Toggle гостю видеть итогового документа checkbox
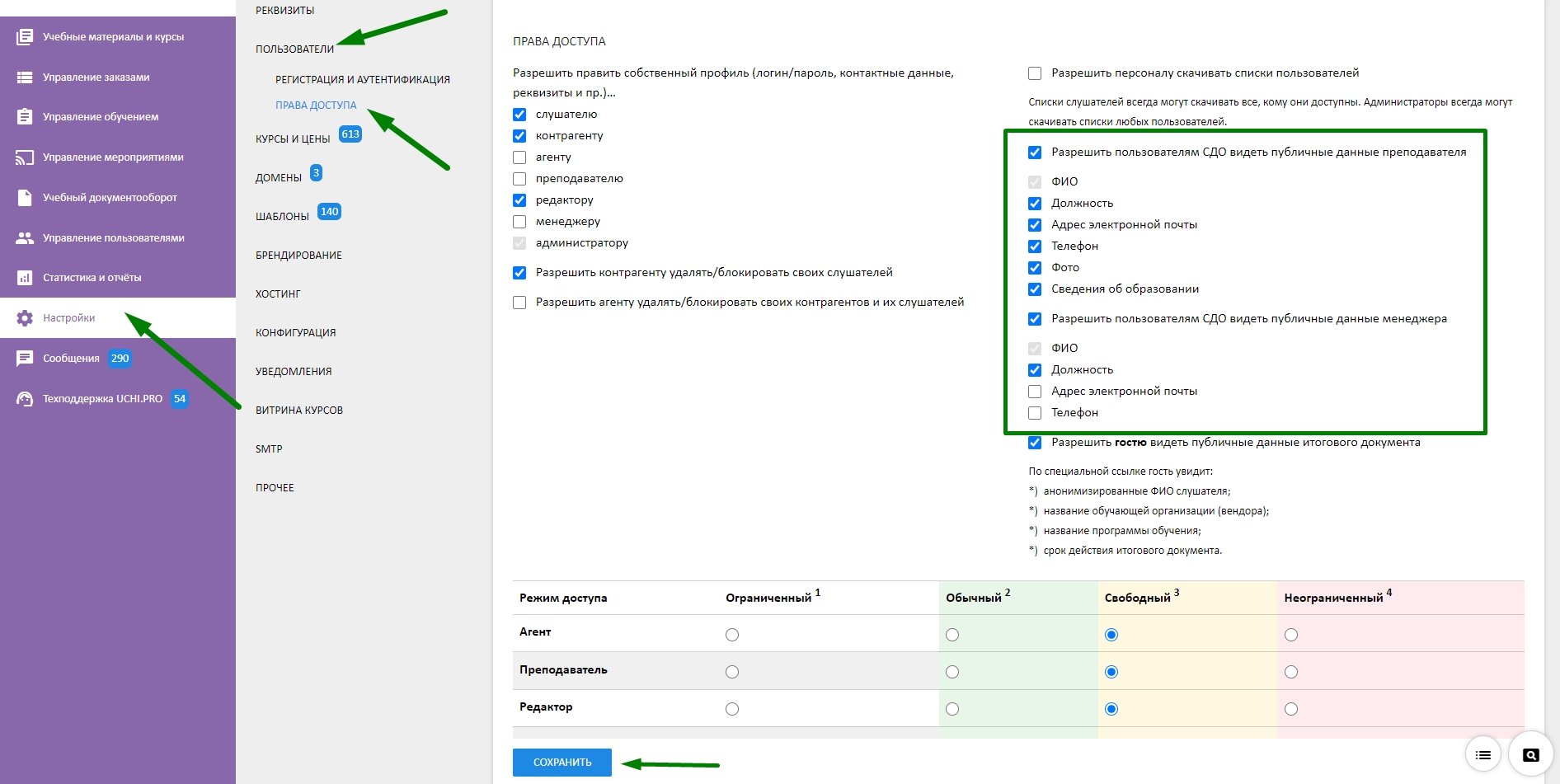Screen dimensions: 1560x784 [x=1035, y=443]
